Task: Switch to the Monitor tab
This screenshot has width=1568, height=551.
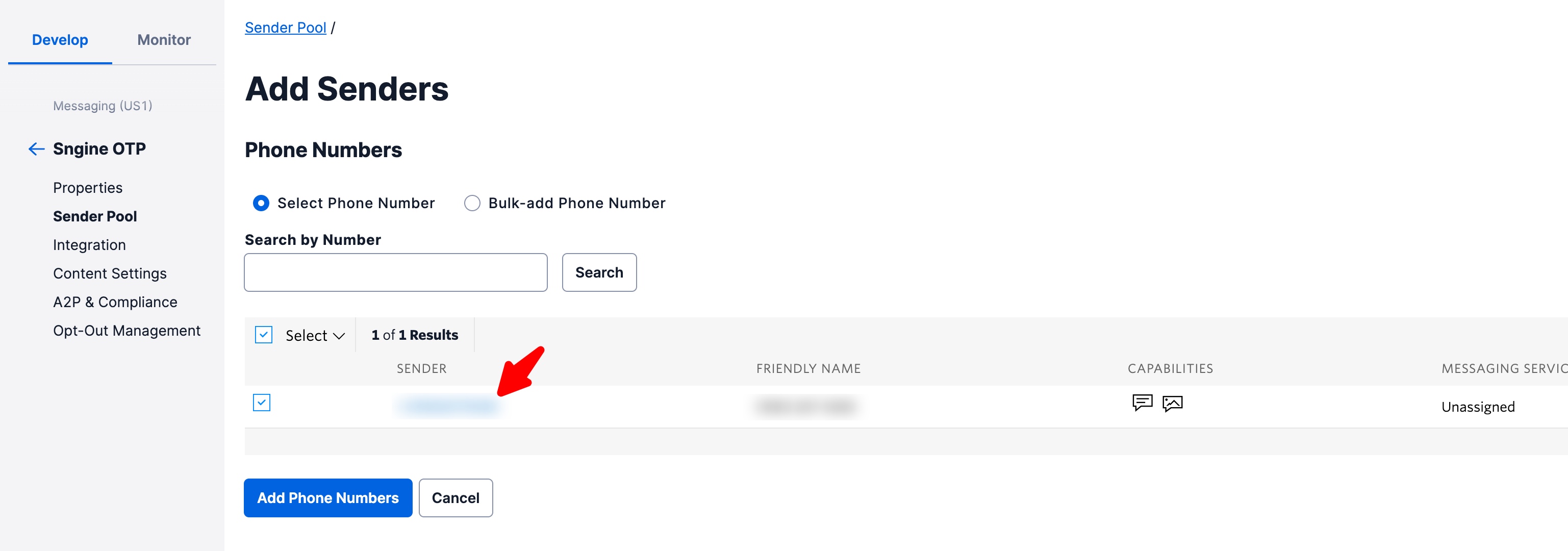Action: (x=164, y=40)
